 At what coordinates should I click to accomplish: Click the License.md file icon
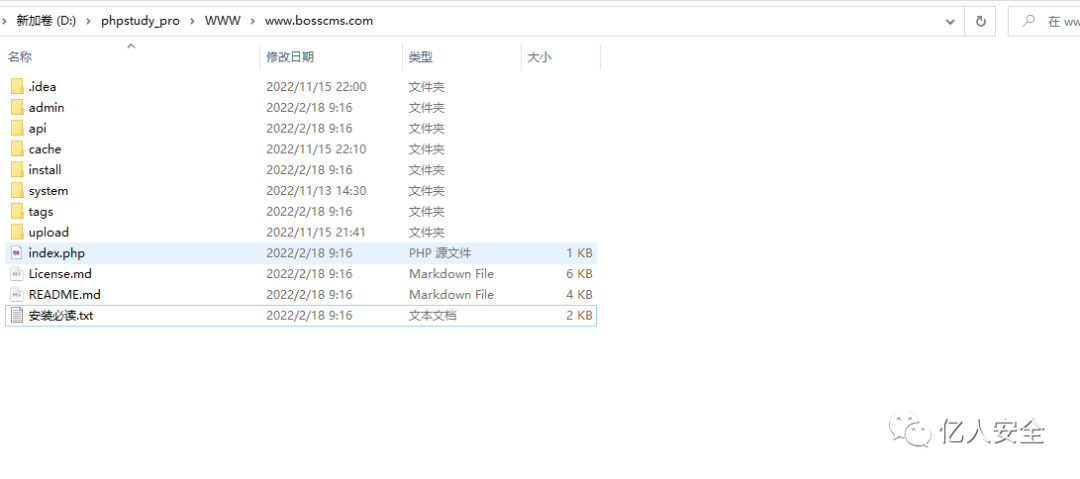tap(17, 274)
